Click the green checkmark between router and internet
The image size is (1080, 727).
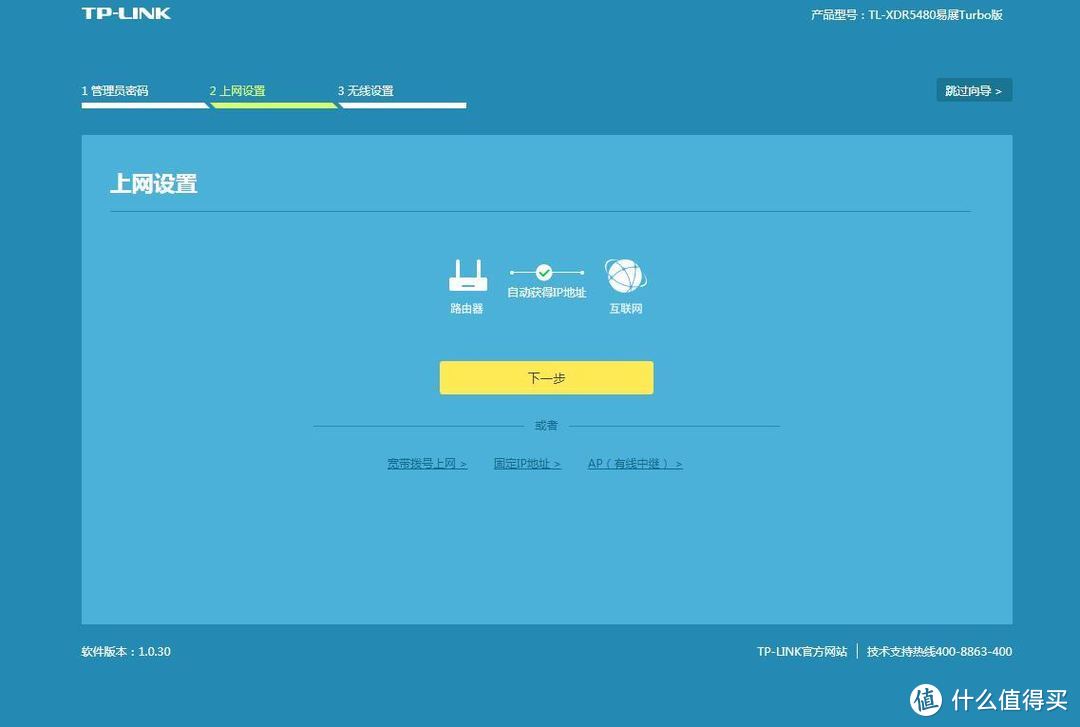pos(543,271)
